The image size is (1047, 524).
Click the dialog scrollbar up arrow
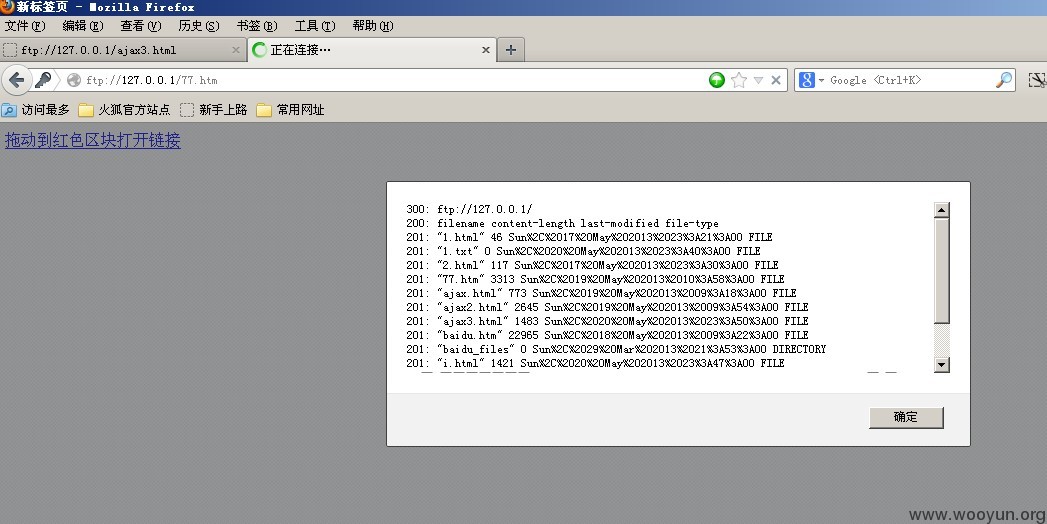point(941,210)
